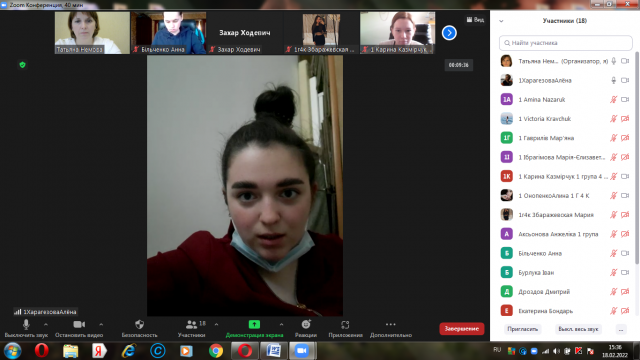Open Internet Explorer in taskbar
The image size is (640, 360).
(x=129, y=351)
